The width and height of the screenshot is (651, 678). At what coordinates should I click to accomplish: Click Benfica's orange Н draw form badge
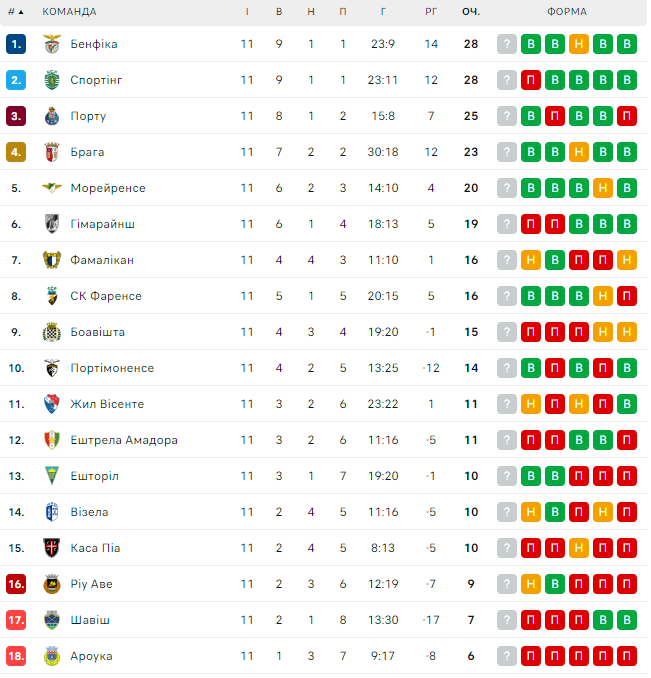point(579,44)
